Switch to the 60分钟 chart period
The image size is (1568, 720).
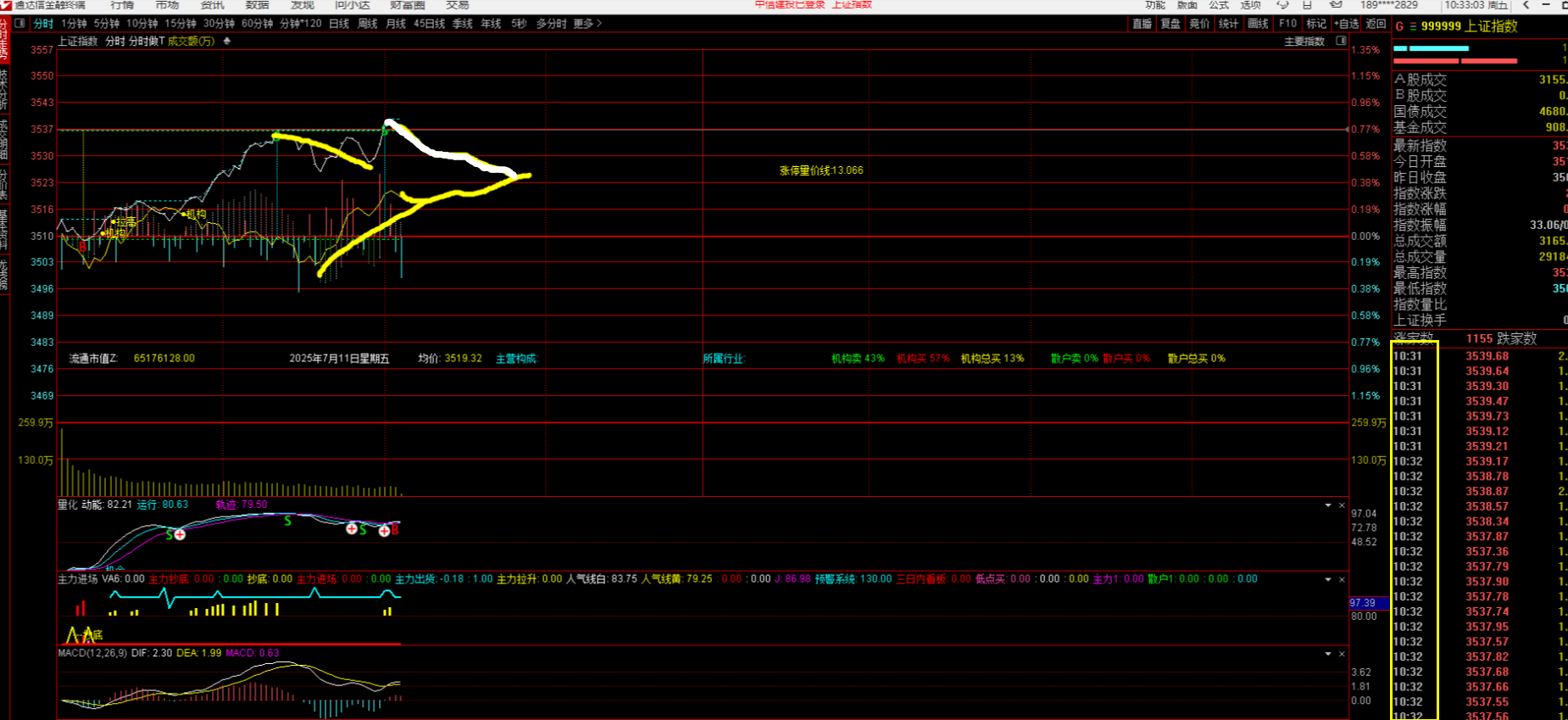pos(257,24)
